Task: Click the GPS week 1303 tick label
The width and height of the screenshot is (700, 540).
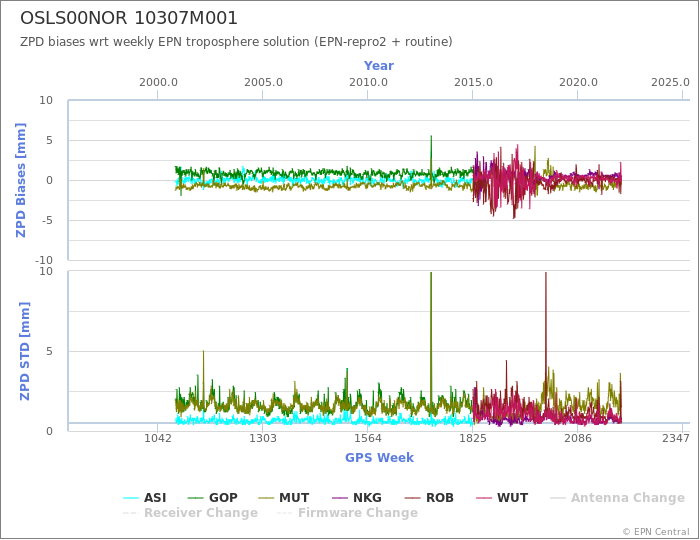Action: click(x=262, y=438)
